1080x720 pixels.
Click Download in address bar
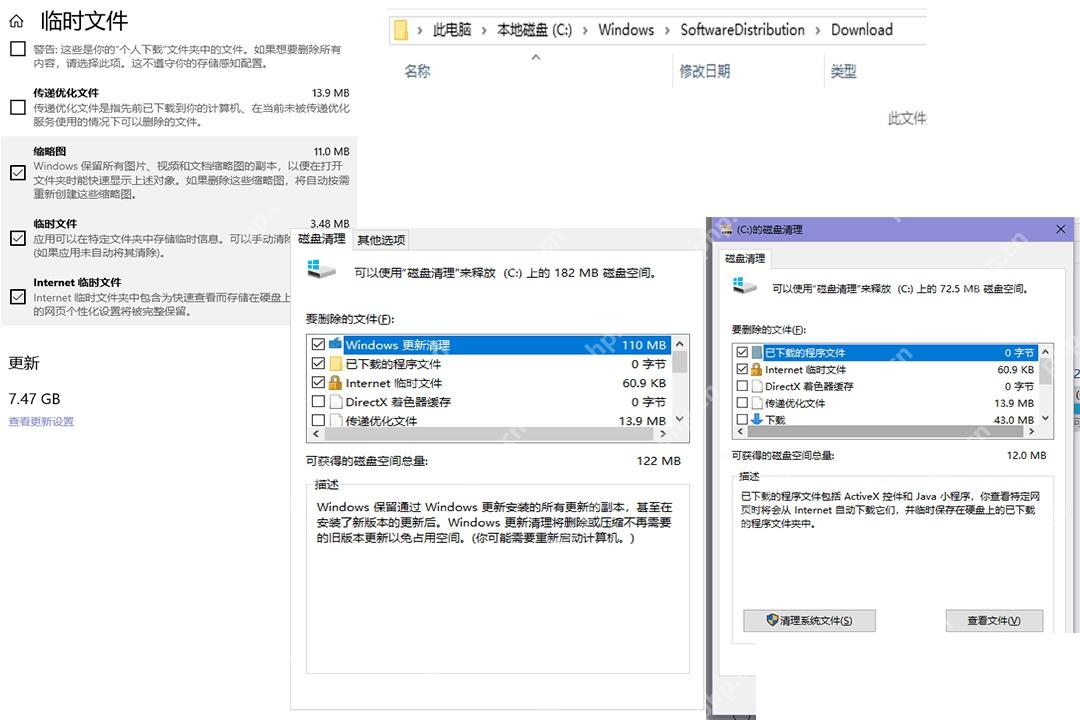coord(862,30)
